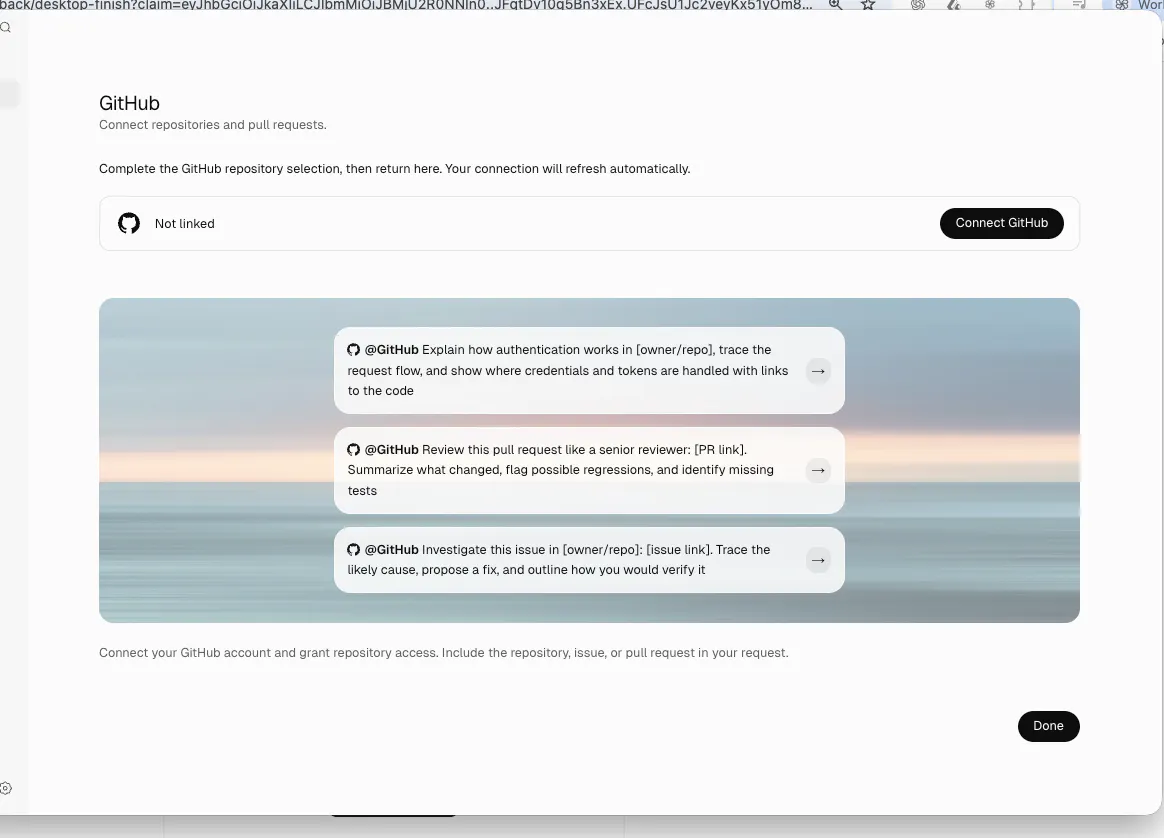Click "Connect repositories and pull requests." subtitle
The width and height of the screenshot is (1164, 838).
212,125
